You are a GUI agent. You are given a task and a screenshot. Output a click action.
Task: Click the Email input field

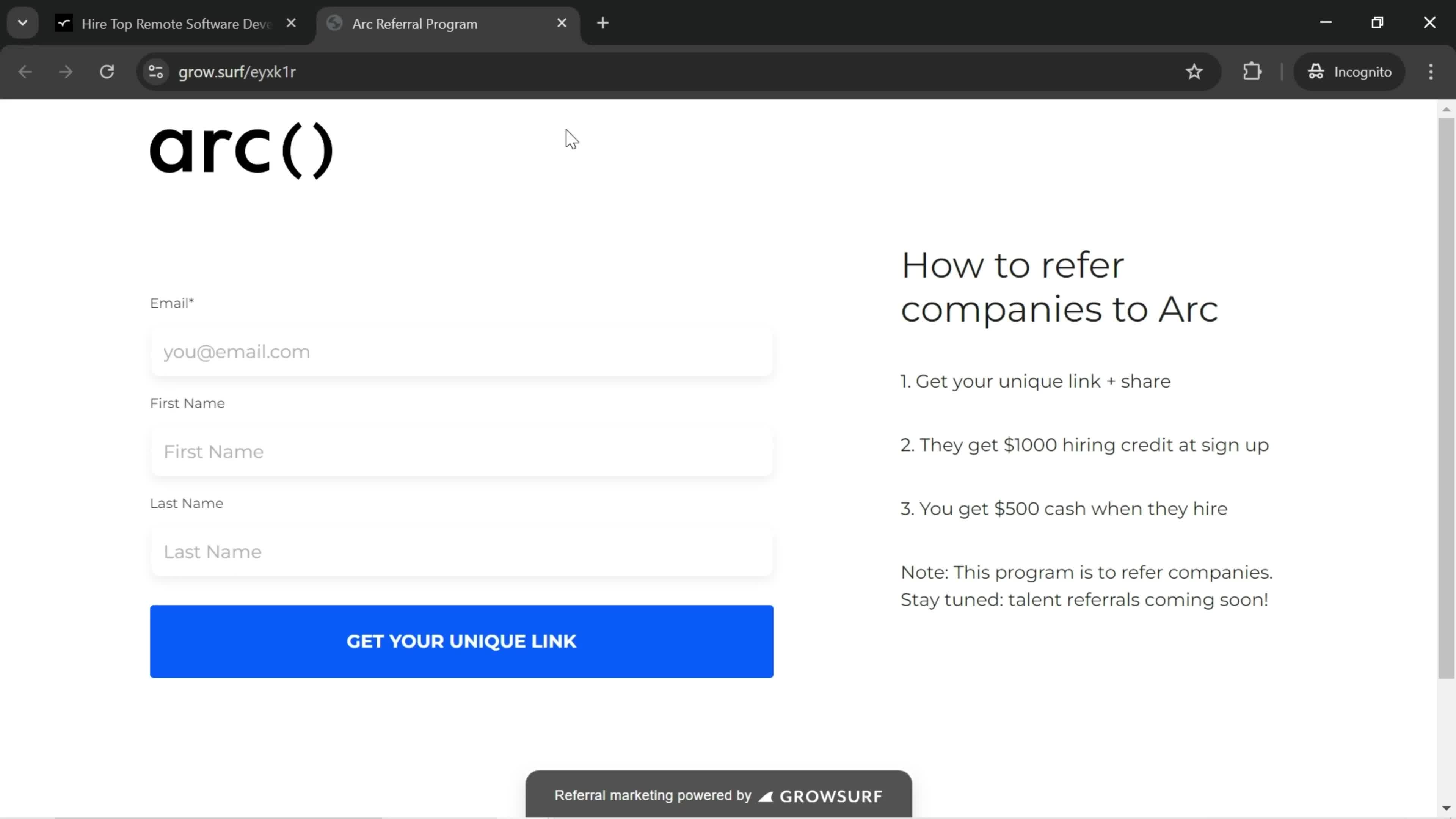click(461, 351)
